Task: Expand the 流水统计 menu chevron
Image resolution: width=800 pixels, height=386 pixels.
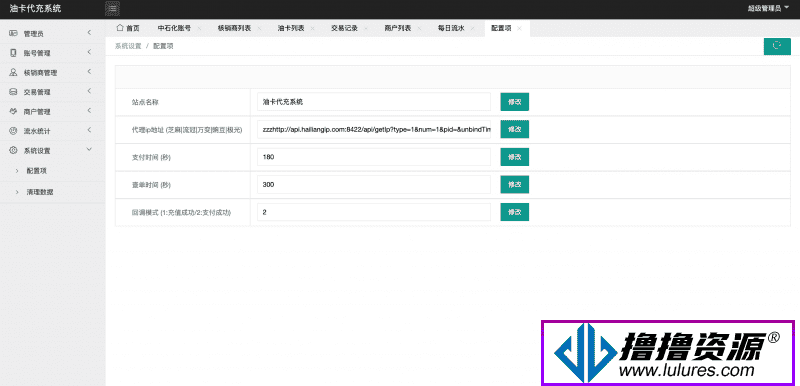Action: click(x=89, y=131)
